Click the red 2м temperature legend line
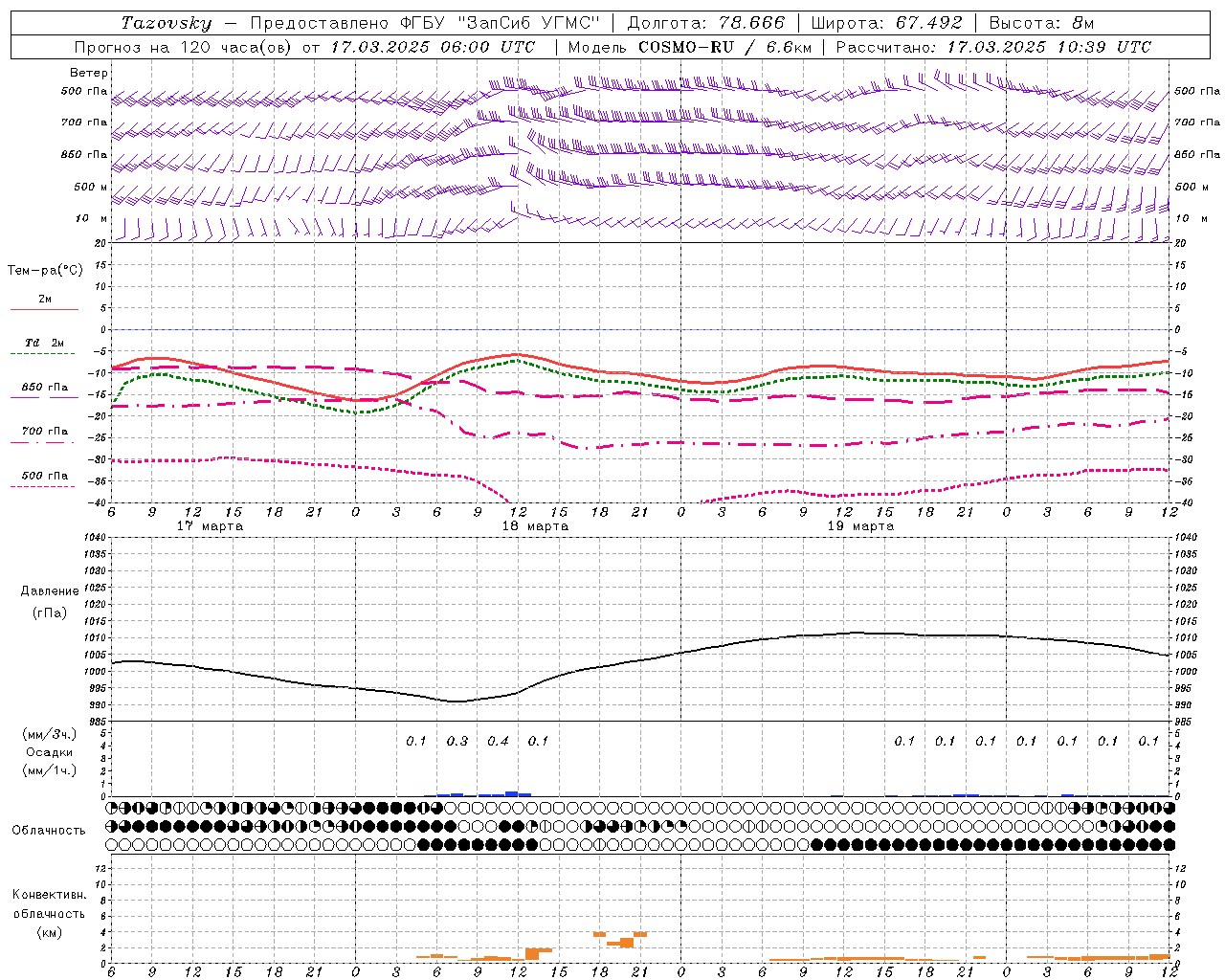 [45, 309]
